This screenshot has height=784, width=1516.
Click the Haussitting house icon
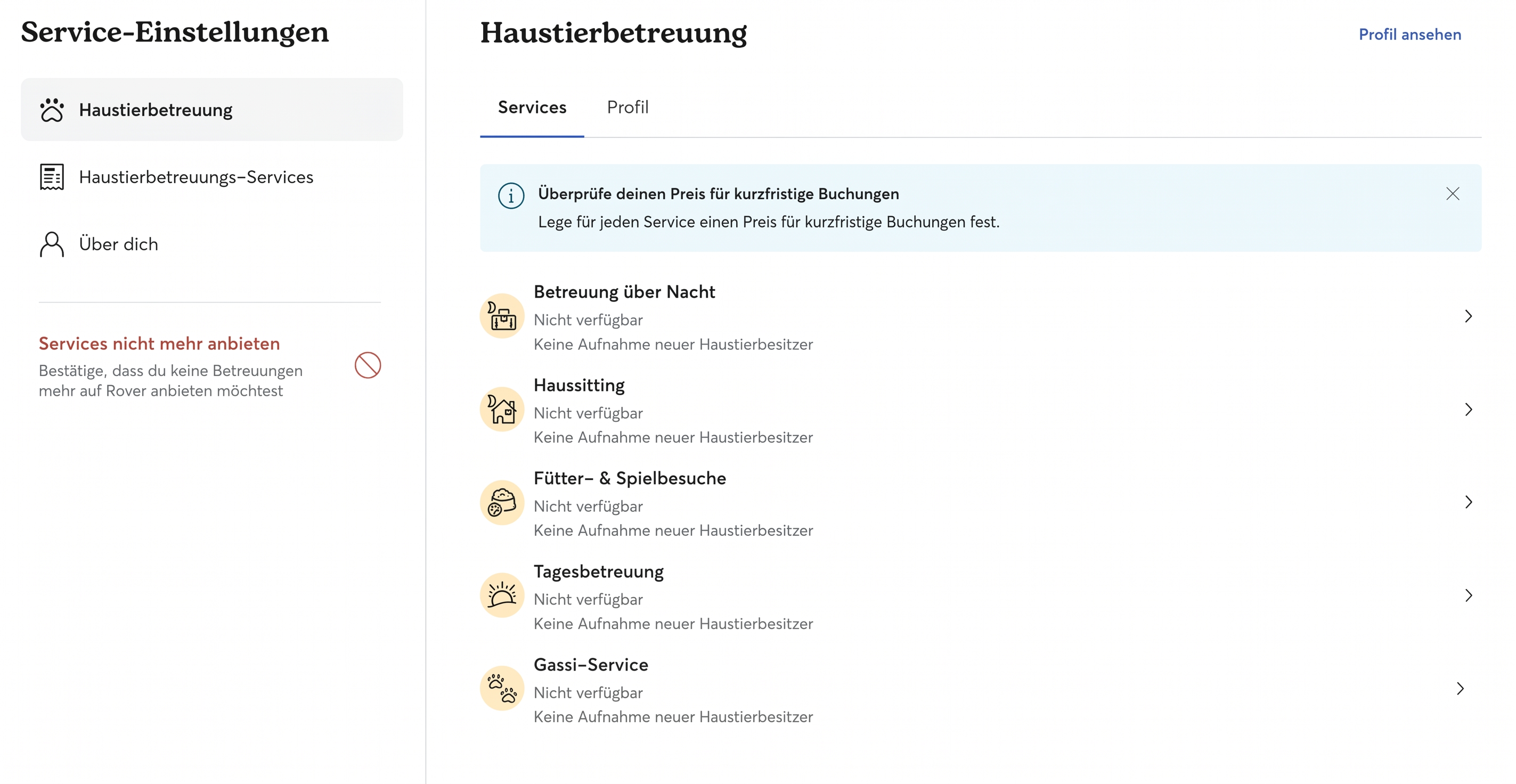(502, 409)
